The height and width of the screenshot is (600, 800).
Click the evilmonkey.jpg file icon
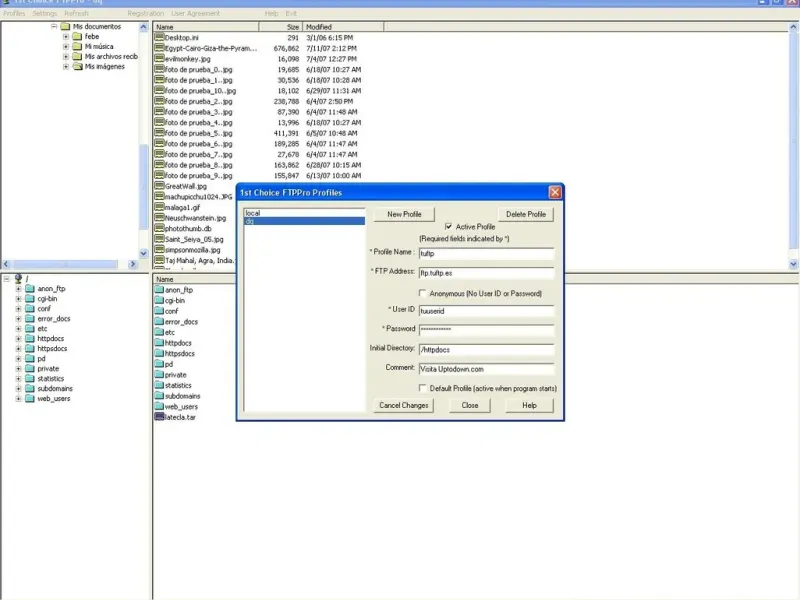159,59
